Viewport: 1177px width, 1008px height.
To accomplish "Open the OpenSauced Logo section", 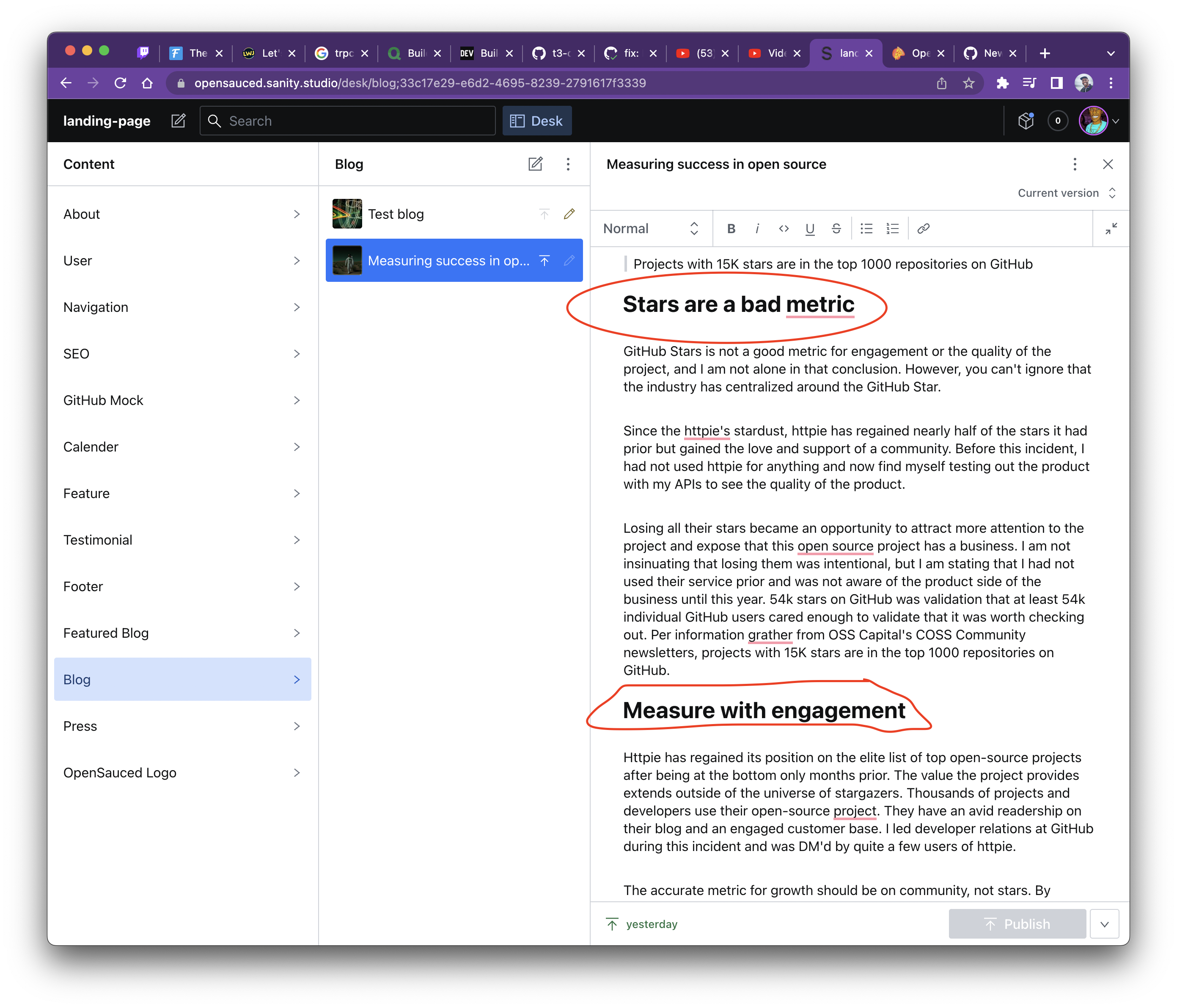I will click(x=182, y=773).
